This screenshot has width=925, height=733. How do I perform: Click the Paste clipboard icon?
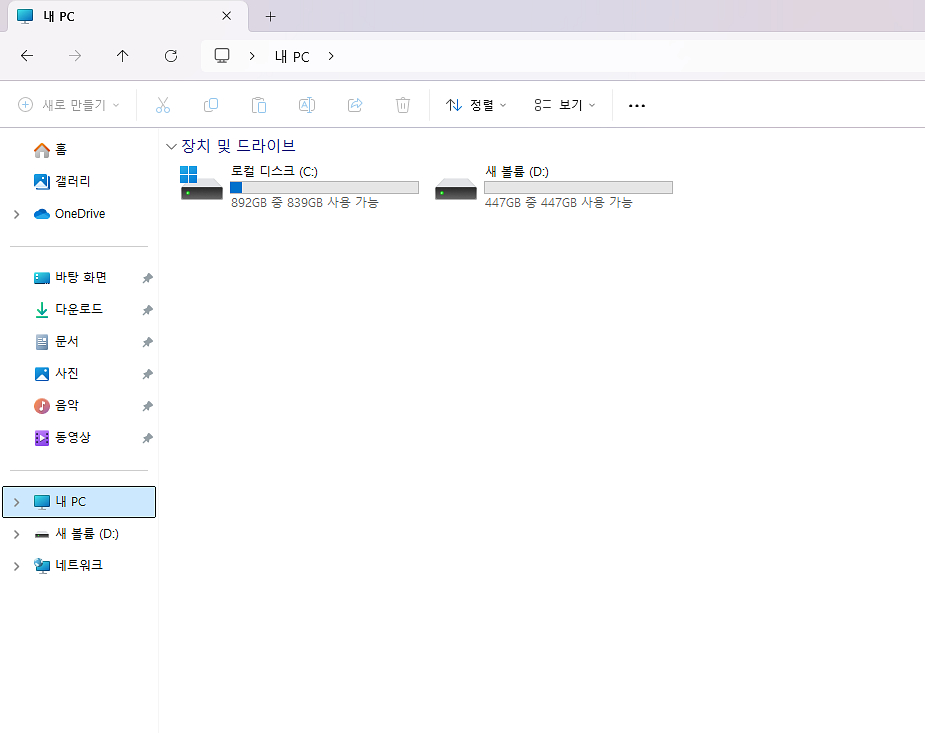coord(259,105)
